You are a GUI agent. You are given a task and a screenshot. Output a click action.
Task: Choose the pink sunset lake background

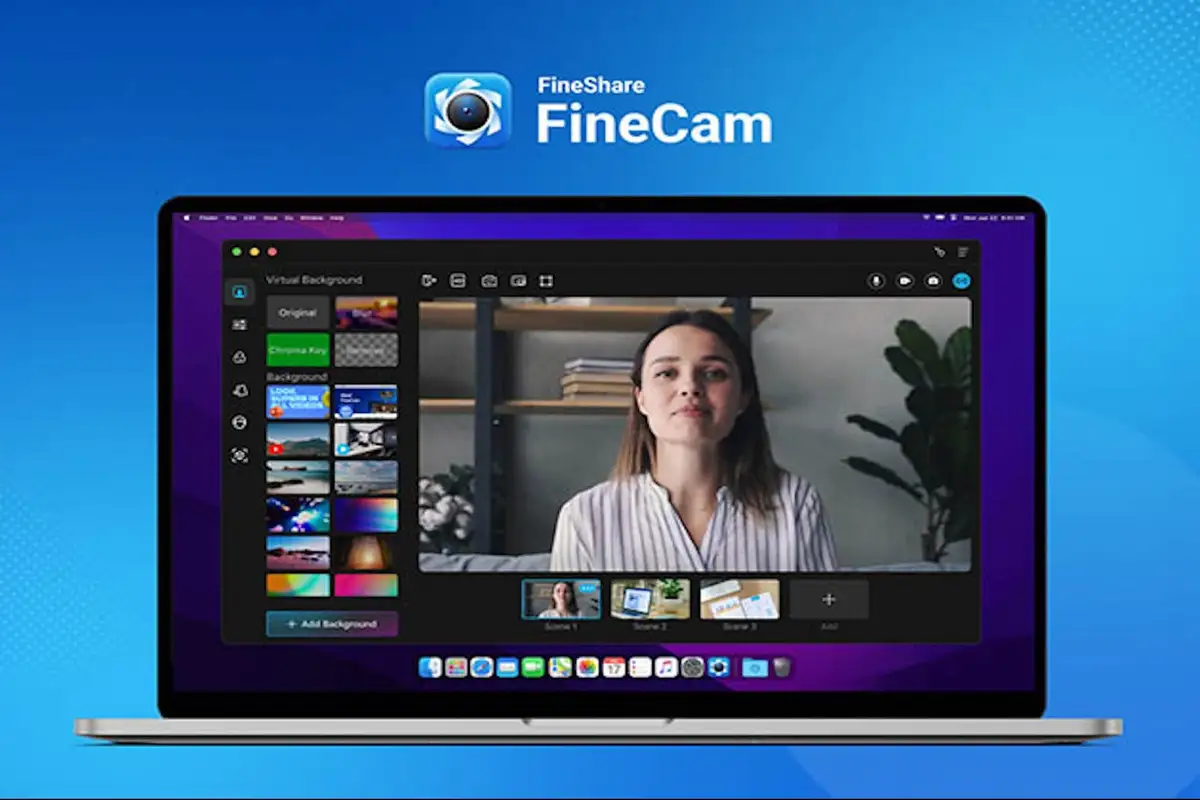click(x=298, y=552)
